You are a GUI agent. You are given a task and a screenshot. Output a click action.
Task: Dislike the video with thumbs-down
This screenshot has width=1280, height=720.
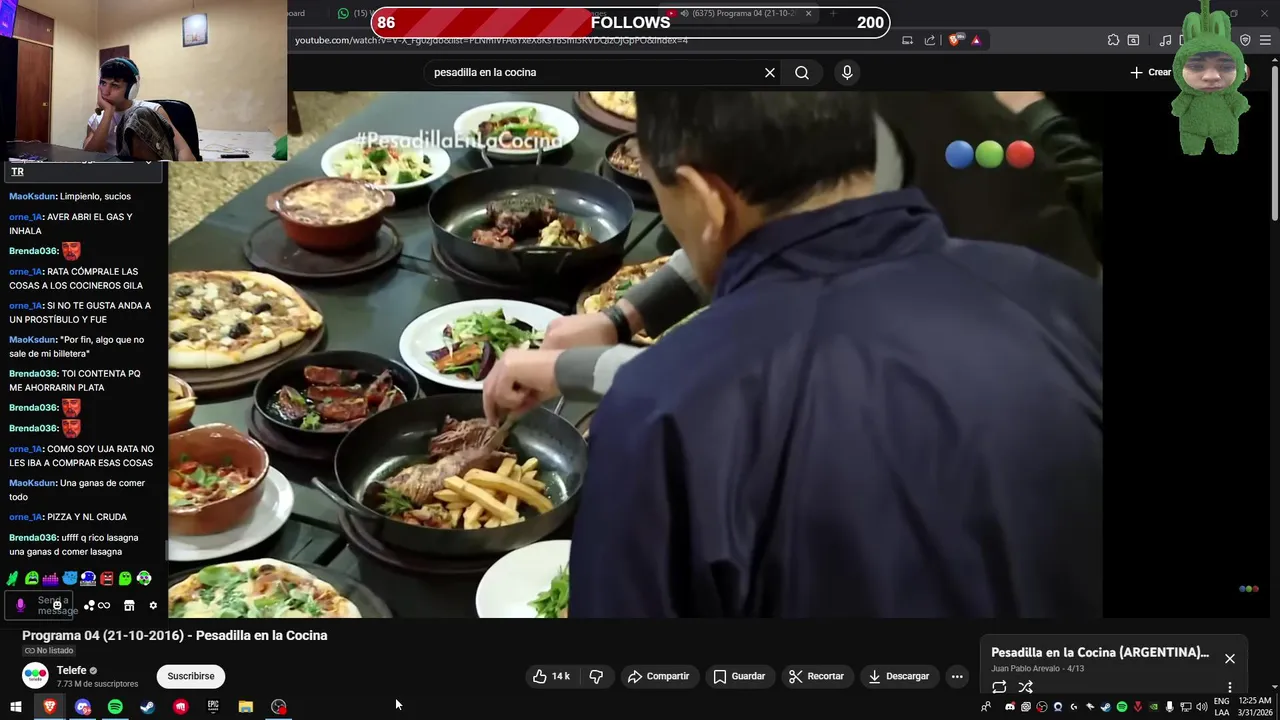pyautogui.click(x=596, y=676)
